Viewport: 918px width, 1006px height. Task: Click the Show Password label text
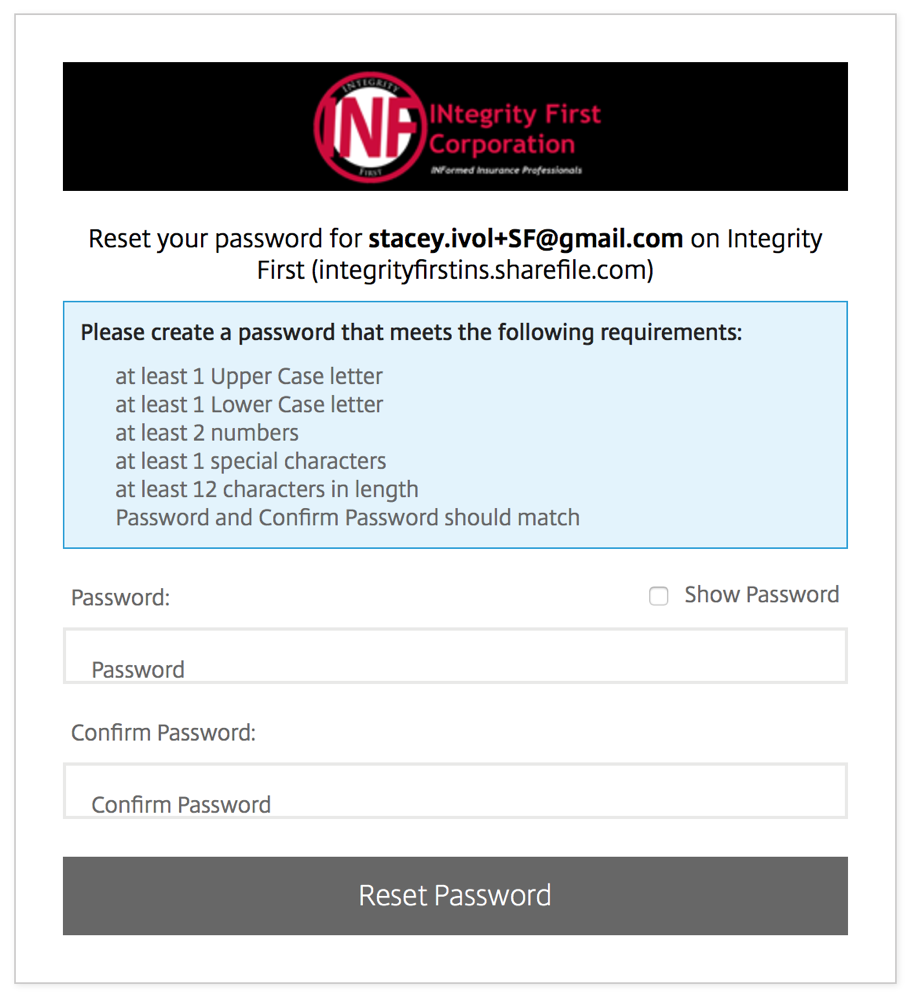[x=761, y=595]
